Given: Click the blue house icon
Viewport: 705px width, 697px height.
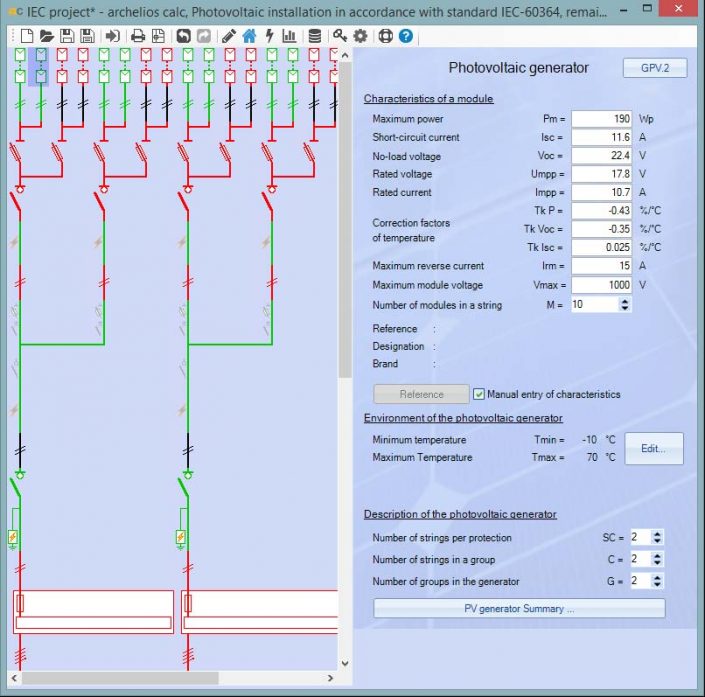Looking at the screenshot, I should (249, 36).
